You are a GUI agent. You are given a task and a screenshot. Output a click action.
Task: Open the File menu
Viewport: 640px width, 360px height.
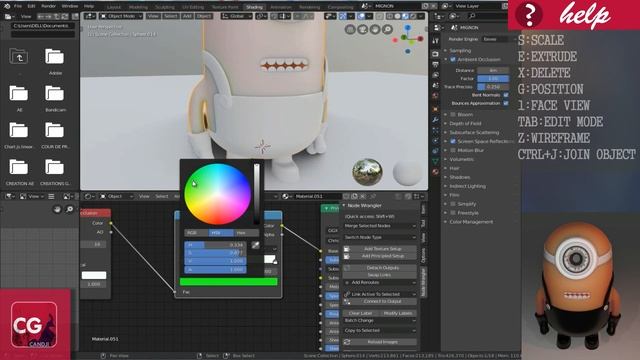(x=18, y=6)
